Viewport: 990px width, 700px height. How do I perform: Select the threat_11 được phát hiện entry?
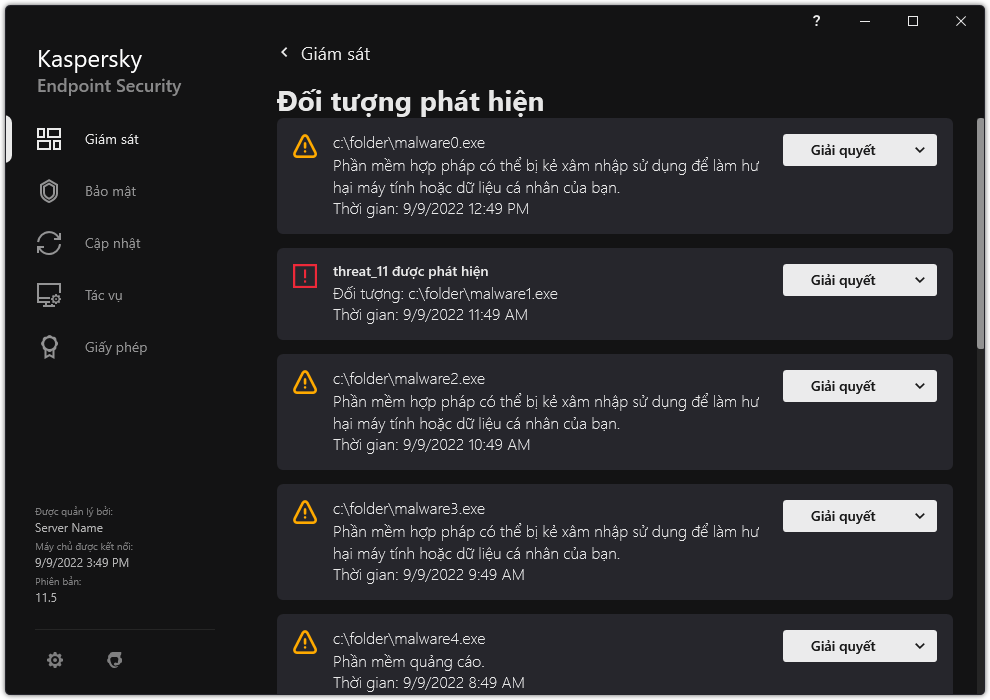(410, 272)
